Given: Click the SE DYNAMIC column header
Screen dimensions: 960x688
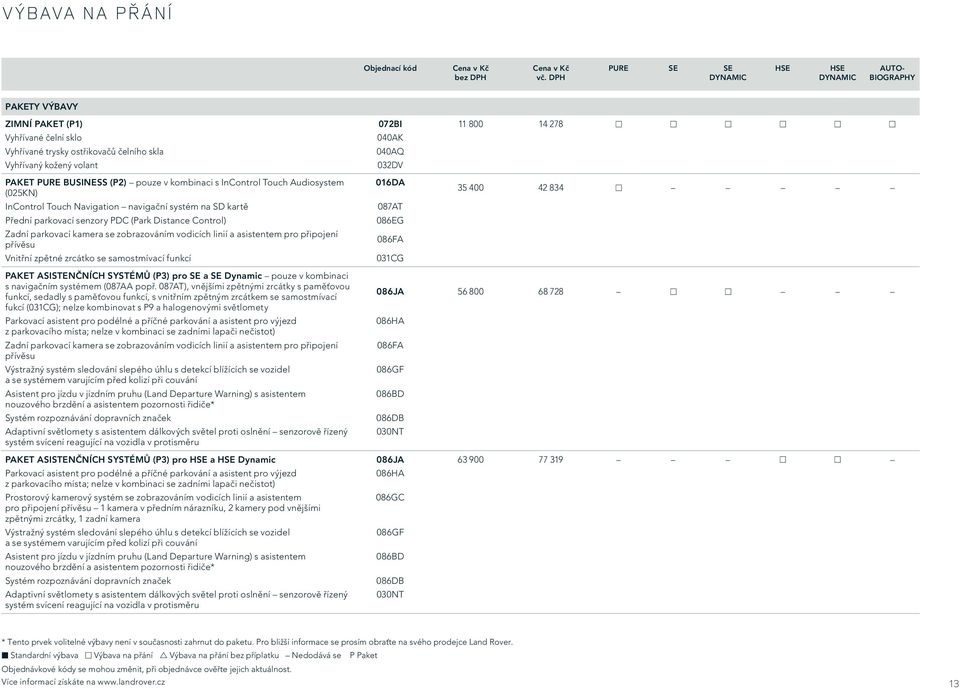Looking at the screenshot, I should pyautogui.click(x=728, y=73).
